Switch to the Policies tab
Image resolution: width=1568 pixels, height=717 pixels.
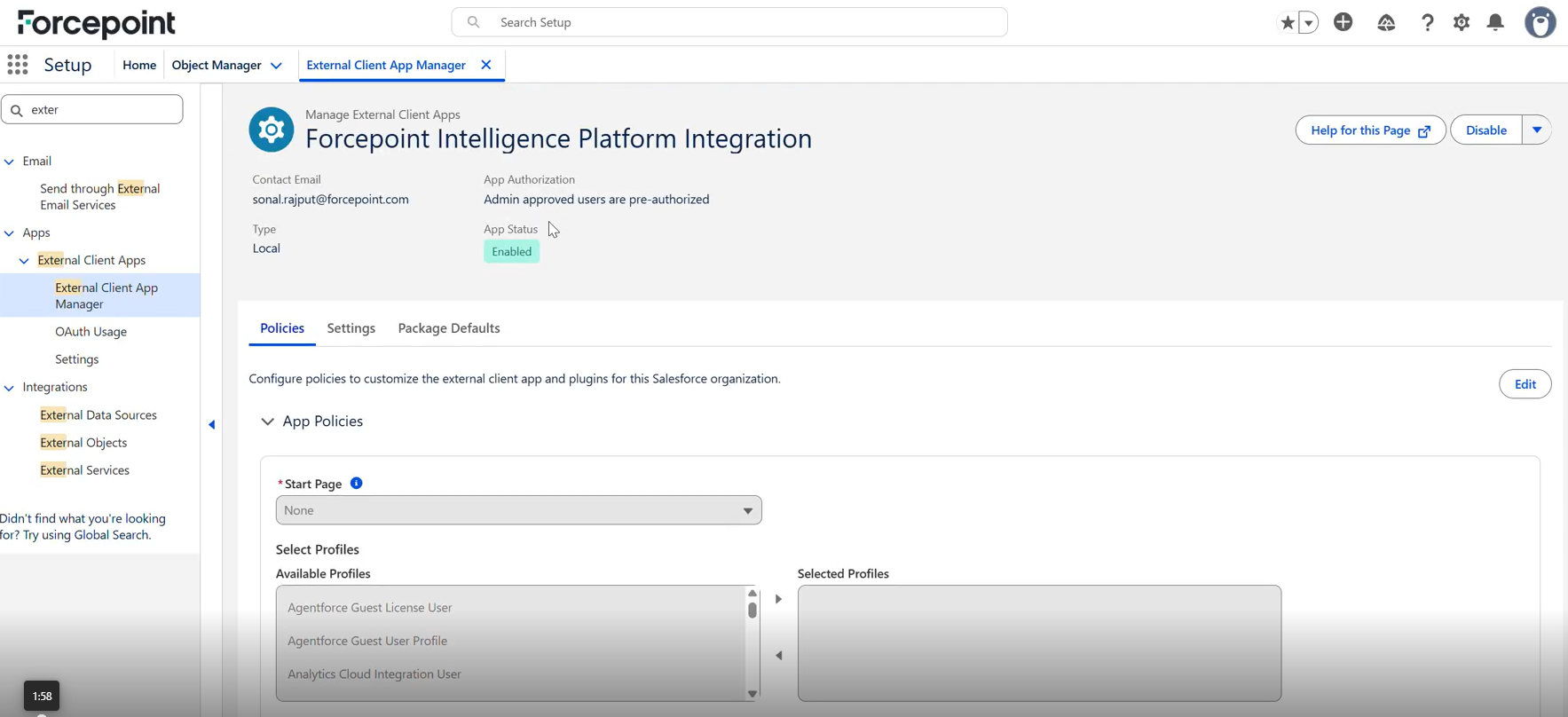click(282, 328)
